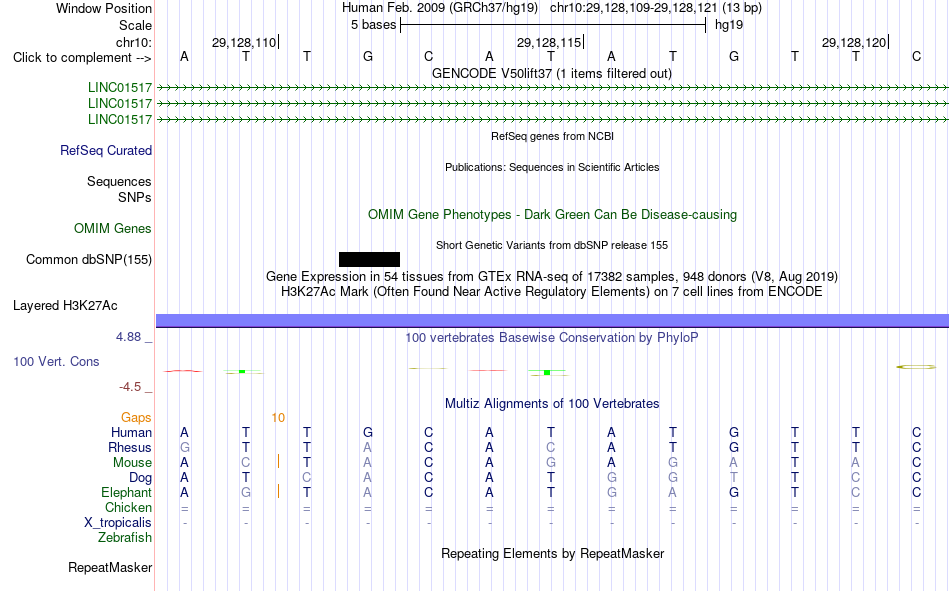Click the 5 bases scale bar

coord(553,25)
